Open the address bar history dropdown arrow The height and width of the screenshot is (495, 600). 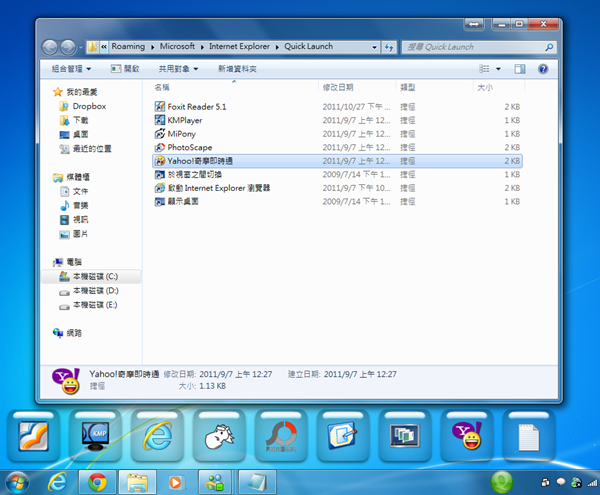pos(374,47)
